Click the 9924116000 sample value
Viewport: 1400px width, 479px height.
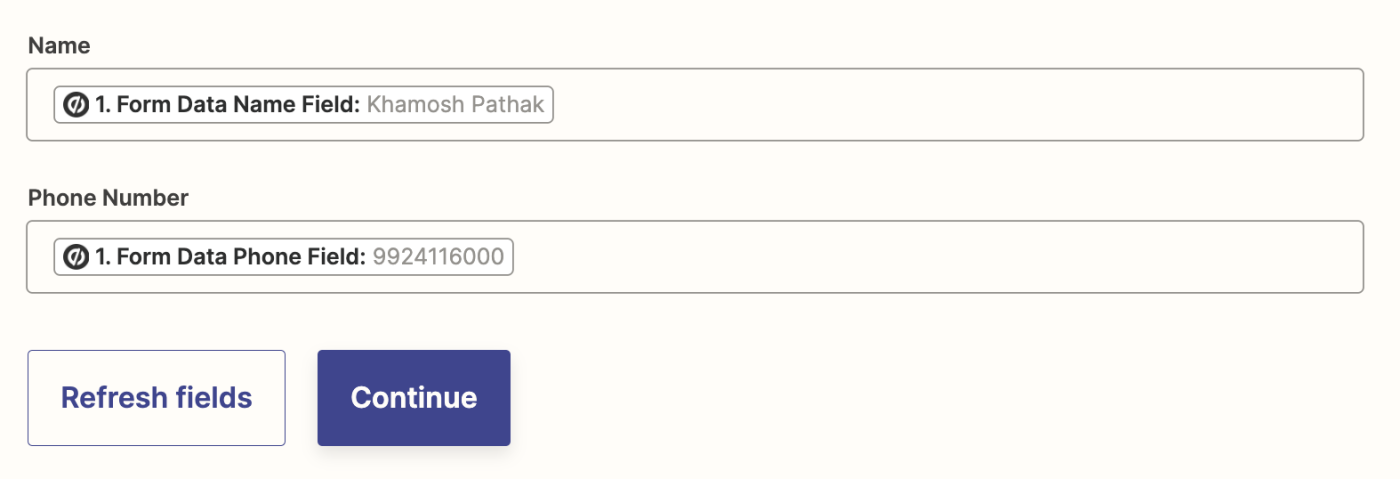point(438,257)
